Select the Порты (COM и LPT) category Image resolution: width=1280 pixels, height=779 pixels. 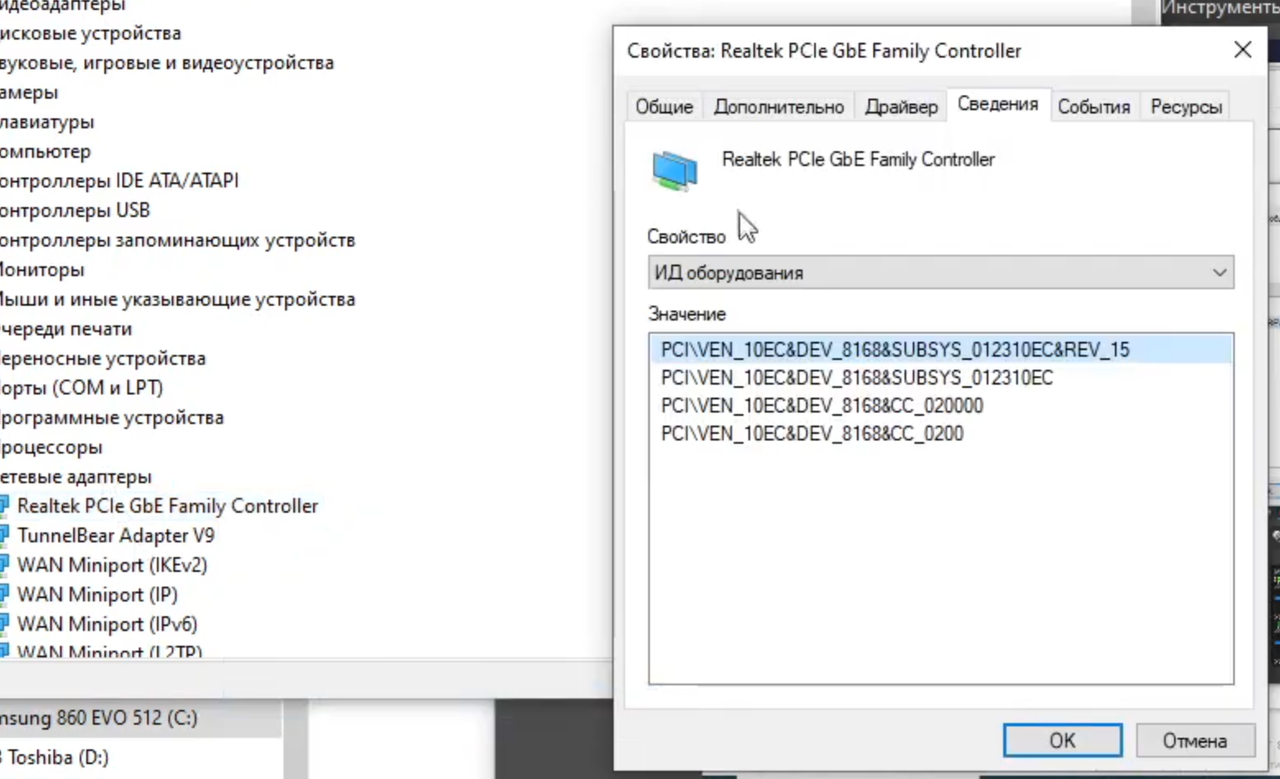tap(81, 388)
